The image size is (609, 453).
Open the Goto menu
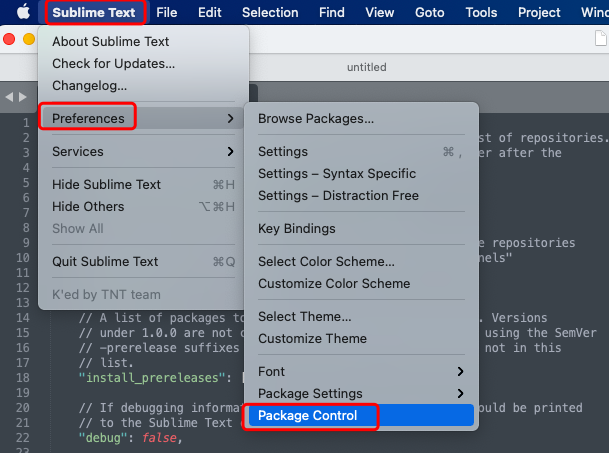430,12
